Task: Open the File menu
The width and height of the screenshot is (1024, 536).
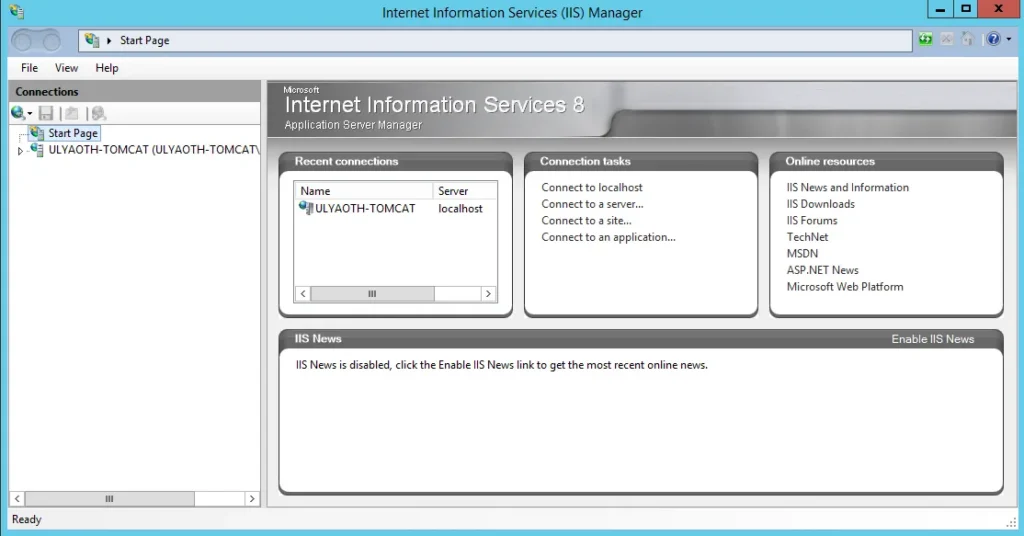Action: click(x=29, y=68)
